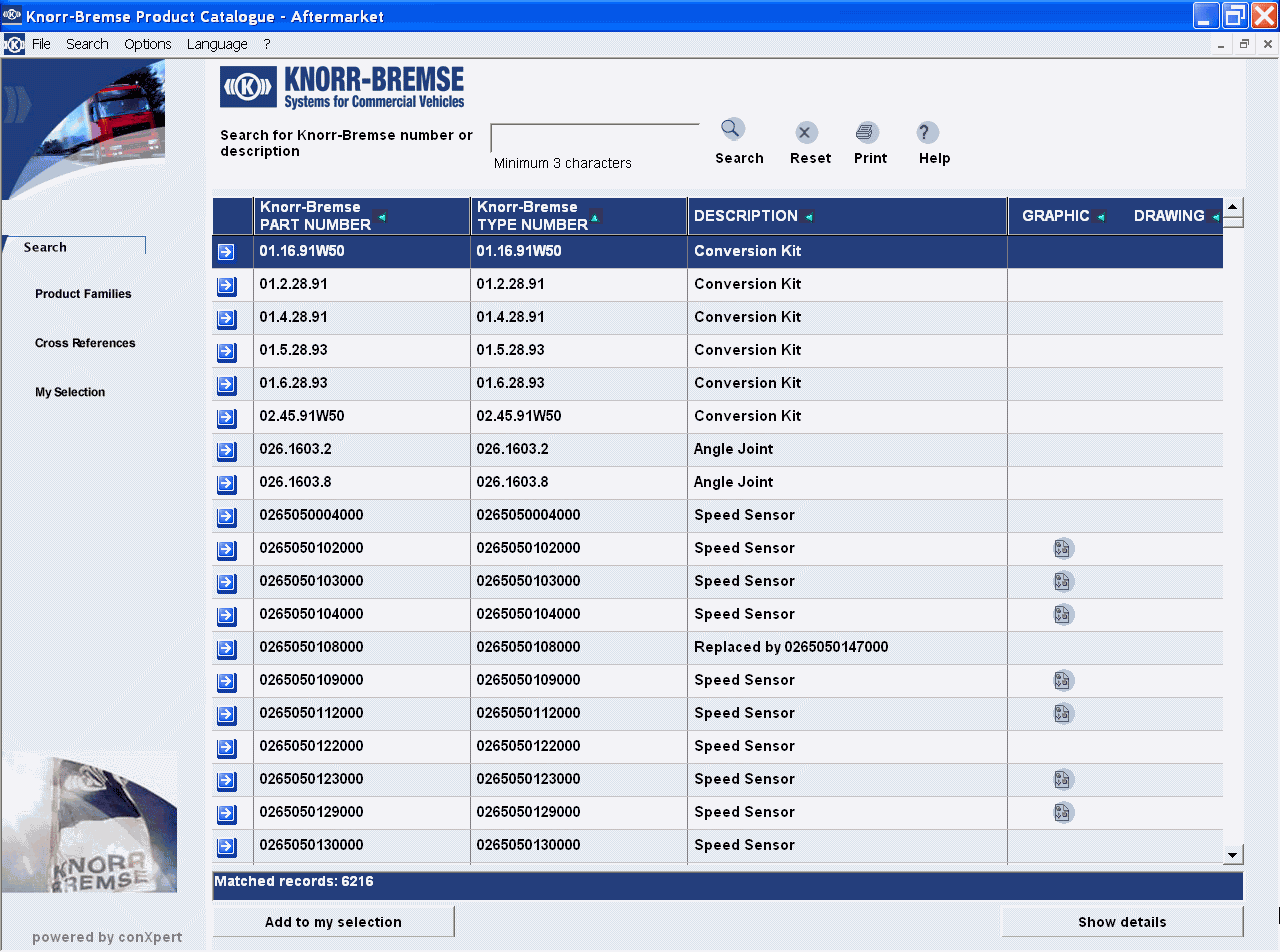Click scrollbar down arrow in results table
Image resolution: width=1280 pixels, height=952 pixels.
pos(1233,854)
